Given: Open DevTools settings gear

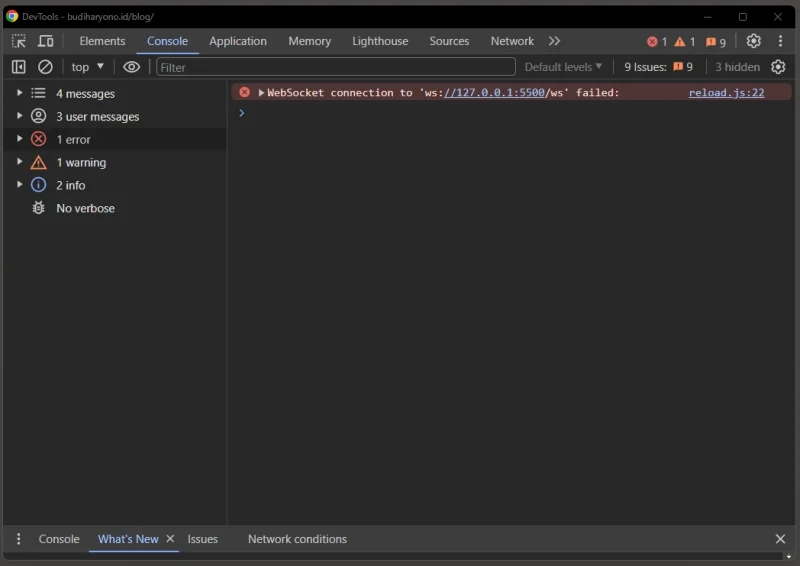Looking at the screenshot, I should [x=754, y=41].
